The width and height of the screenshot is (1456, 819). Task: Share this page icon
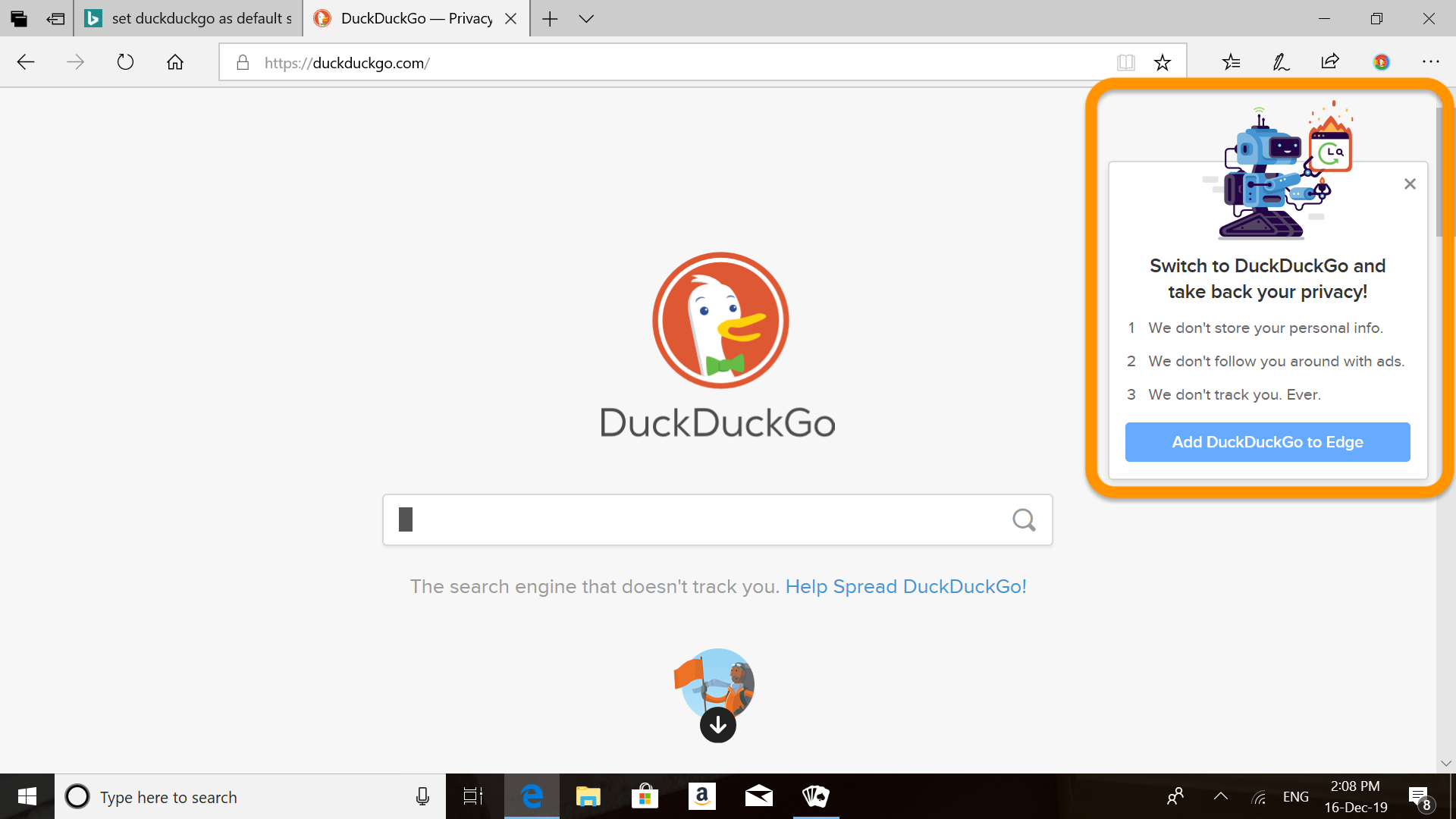pos(1330,62)
